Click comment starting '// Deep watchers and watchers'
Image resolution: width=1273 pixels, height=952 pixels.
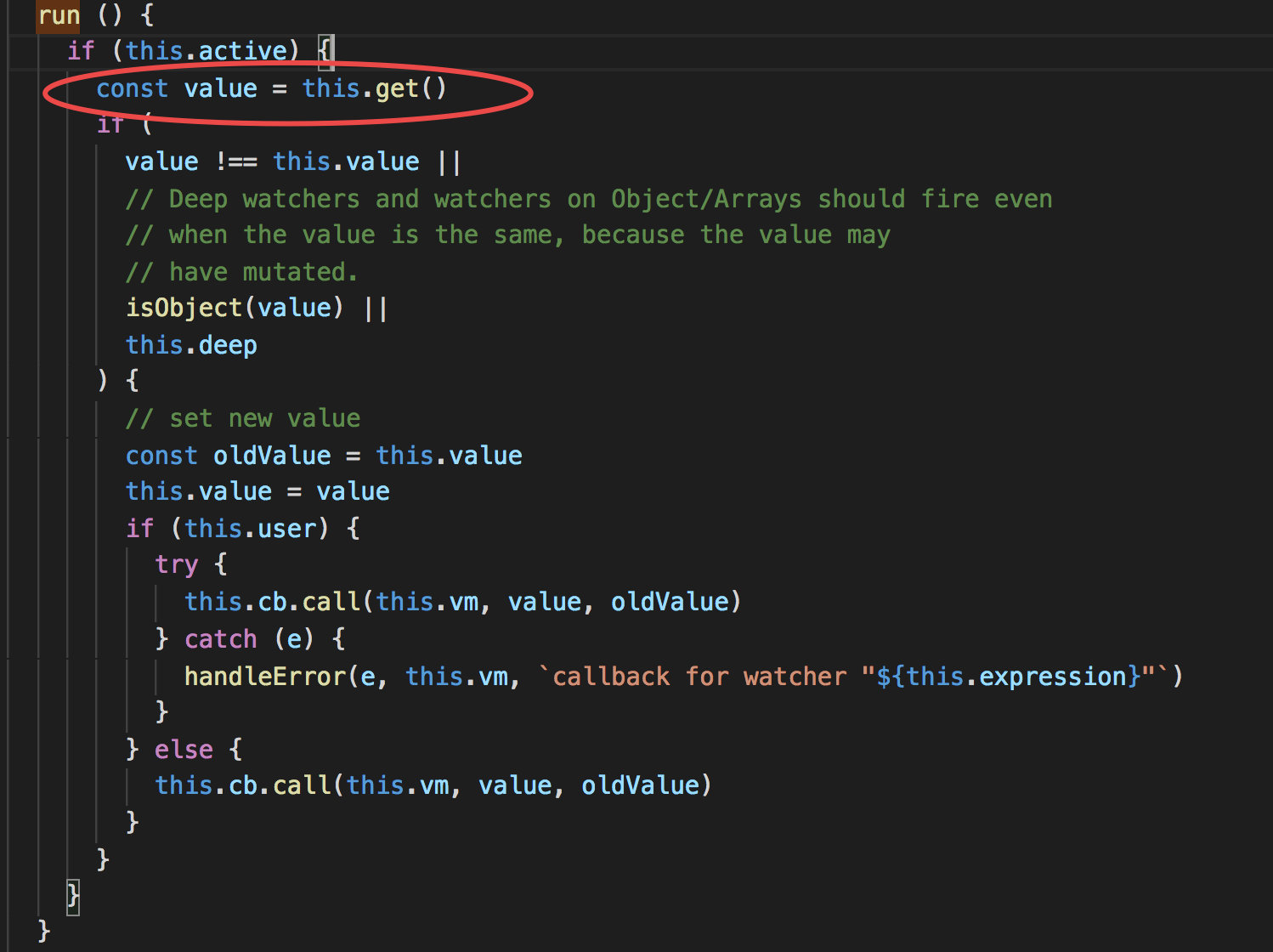(x=589, y=199)
